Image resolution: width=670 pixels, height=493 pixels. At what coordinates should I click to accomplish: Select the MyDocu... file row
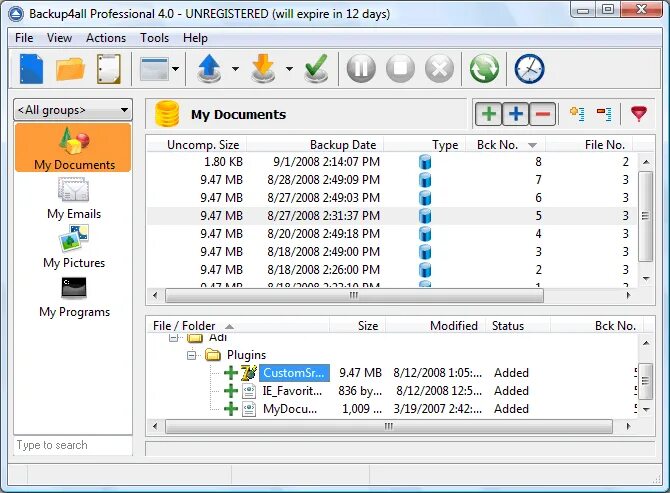(391, 409)
